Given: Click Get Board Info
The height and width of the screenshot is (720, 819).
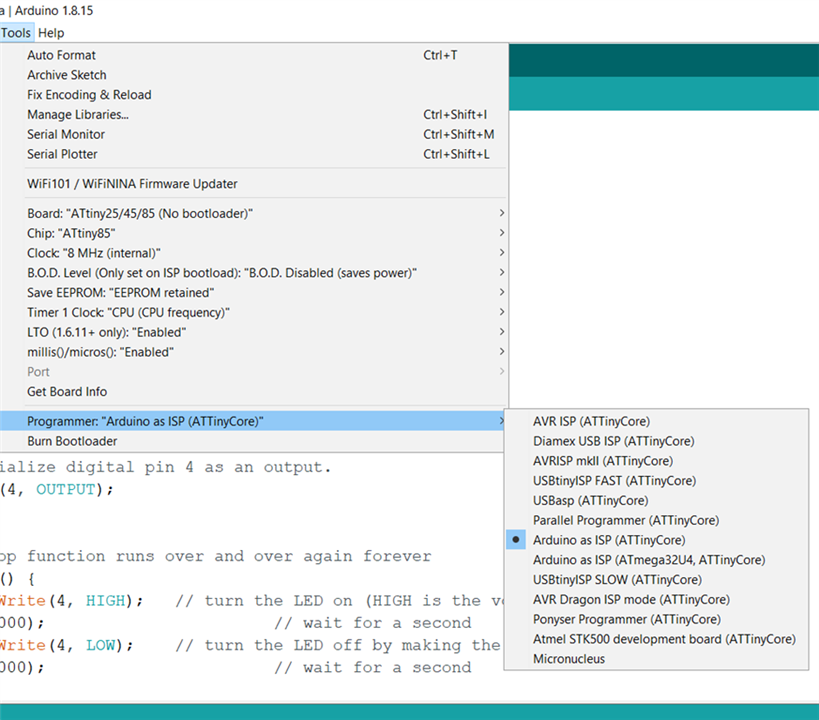Looking at the screenshot, I should tap(67, 391).
